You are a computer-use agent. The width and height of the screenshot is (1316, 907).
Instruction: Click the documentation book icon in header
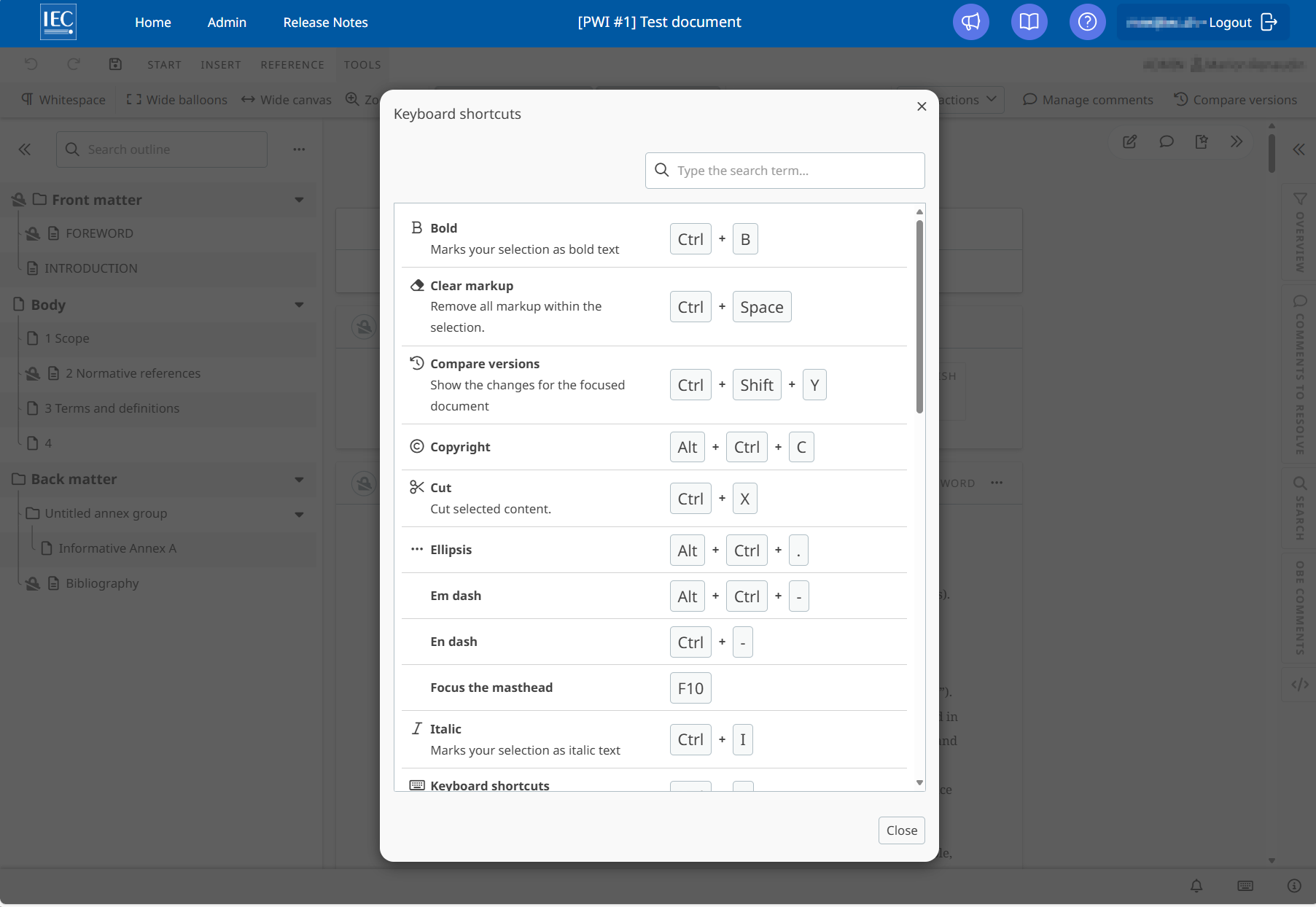1029,22
